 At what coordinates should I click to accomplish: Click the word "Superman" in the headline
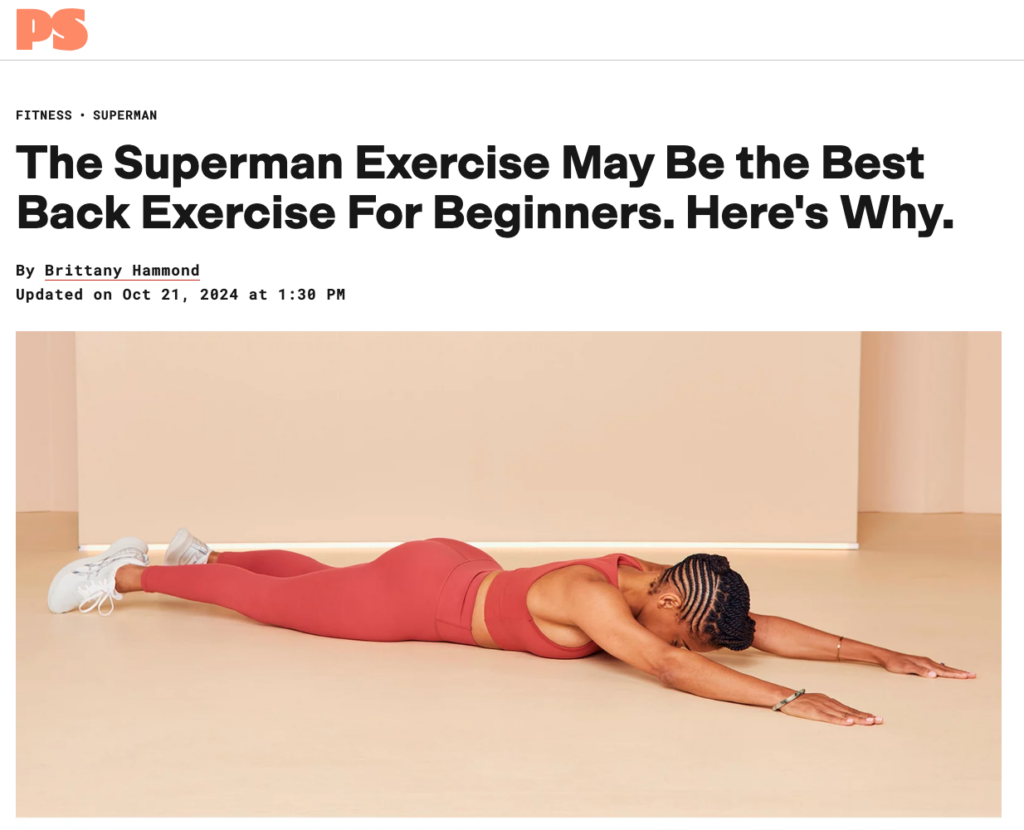pyautogui.click(x=228, y=163)
